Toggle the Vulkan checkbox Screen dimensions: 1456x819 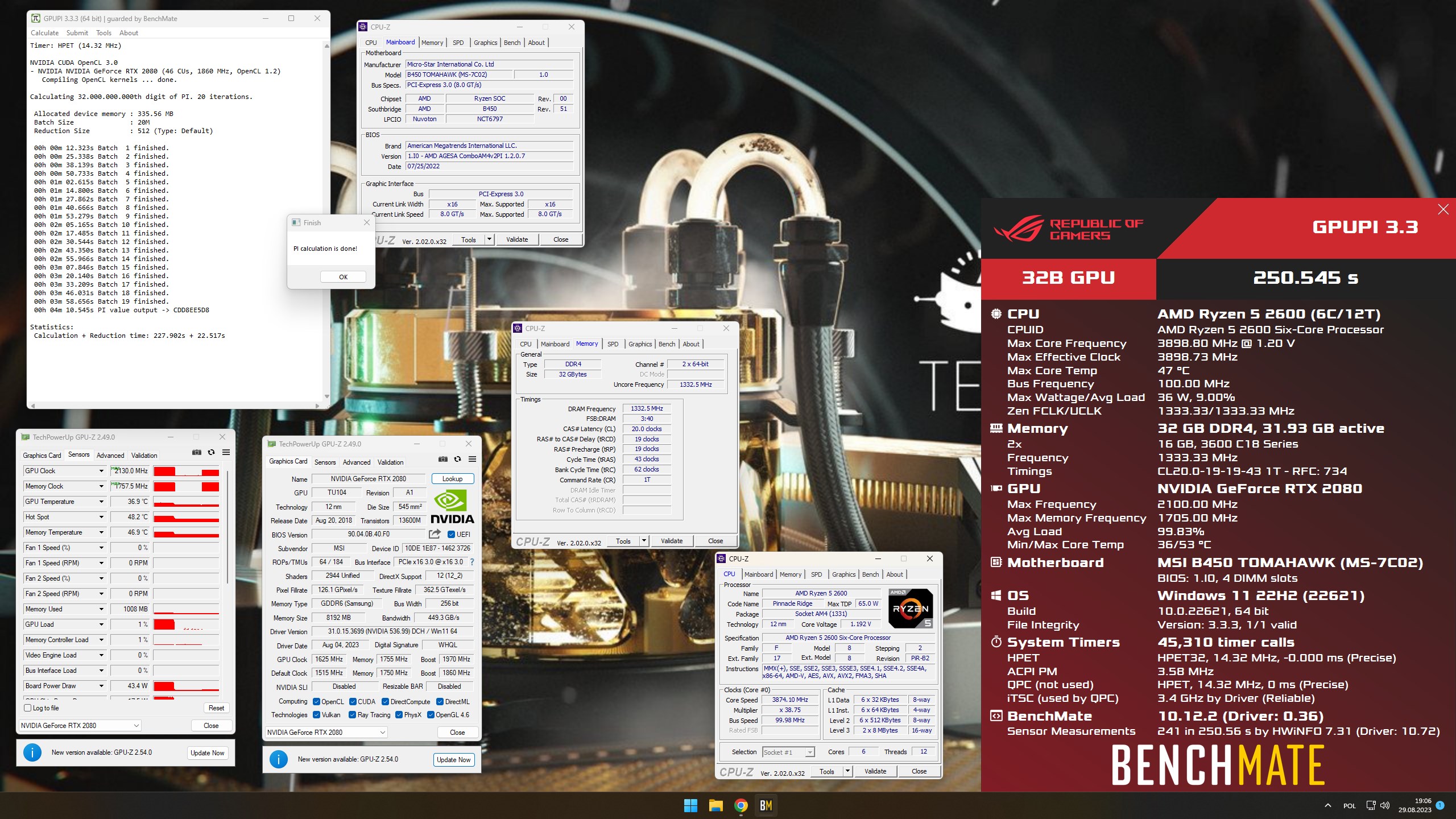click(x=317, y=715)
